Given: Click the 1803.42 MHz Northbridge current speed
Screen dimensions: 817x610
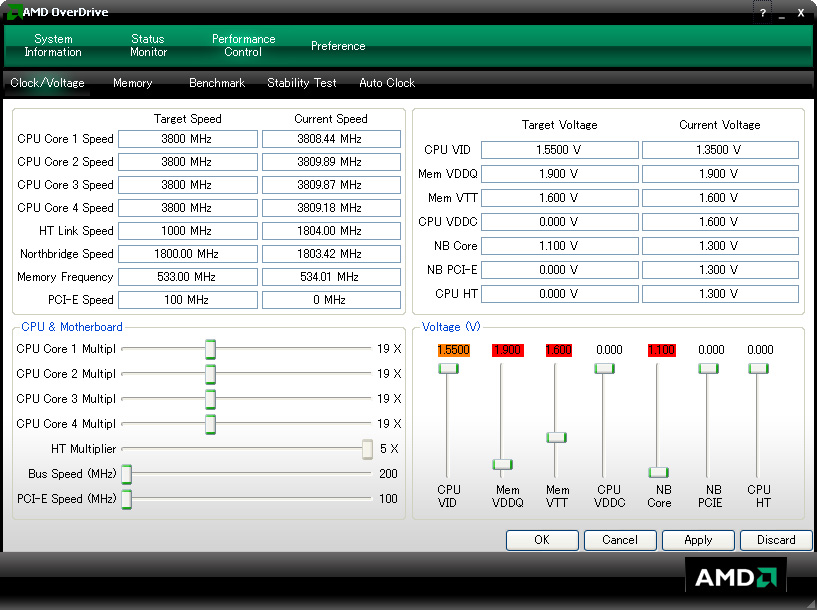Looking at the screenshot, I should (x=329, y=254).
